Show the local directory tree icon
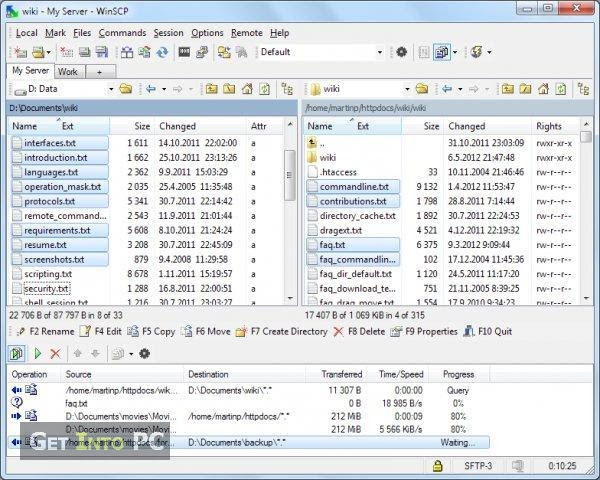The image size is (600, 480). pyautogui.click(x=287, y=89)
